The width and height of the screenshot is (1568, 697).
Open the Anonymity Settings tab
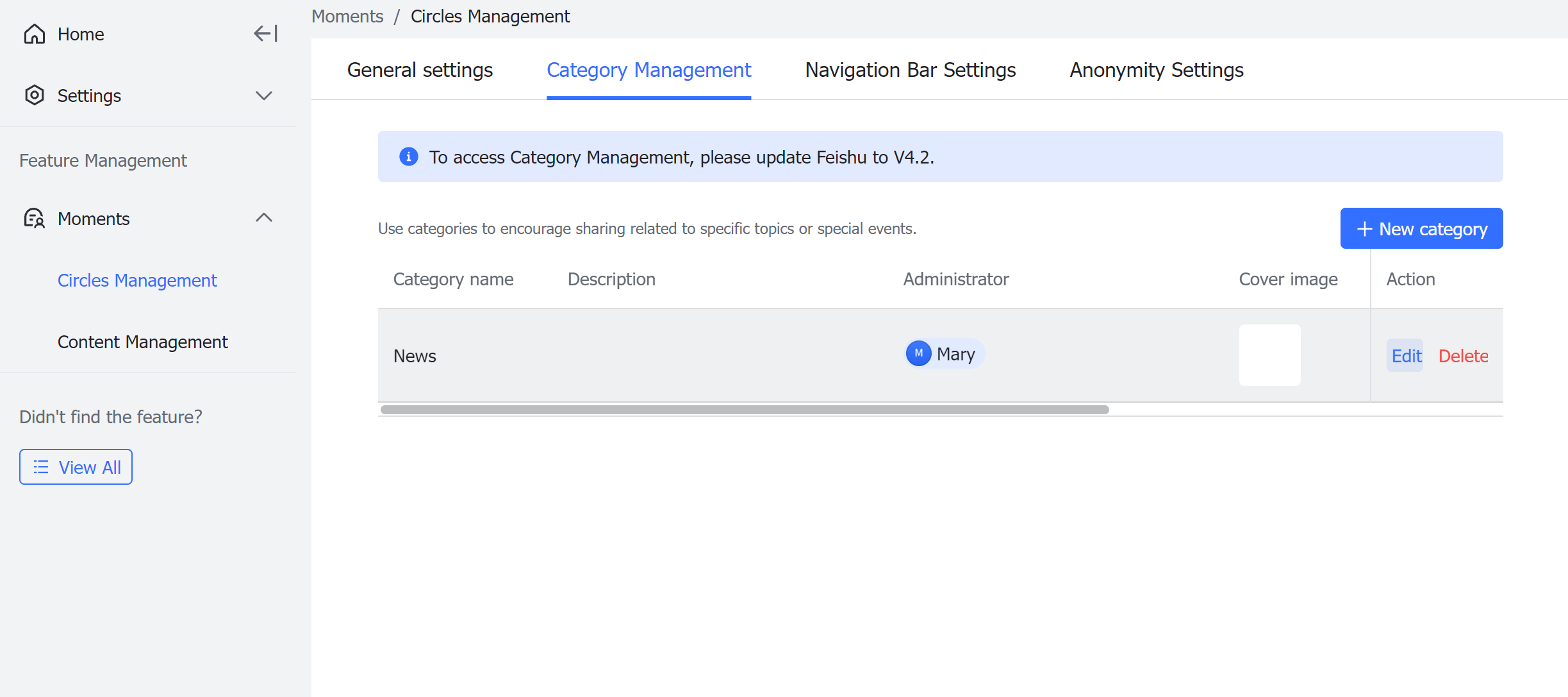tap(1157, 70)
